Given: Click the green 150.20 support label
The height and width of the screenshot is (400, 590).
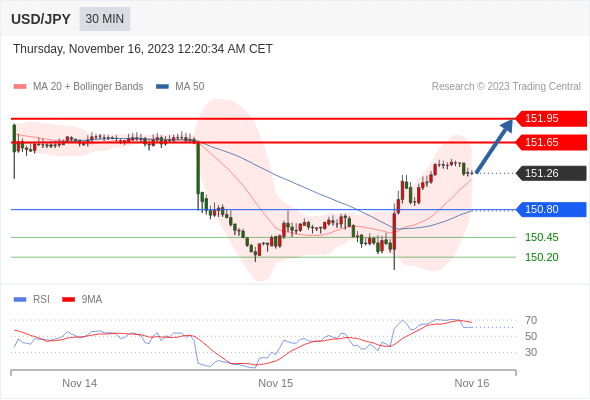Looking at the screenshot, I should click(541, 257).
